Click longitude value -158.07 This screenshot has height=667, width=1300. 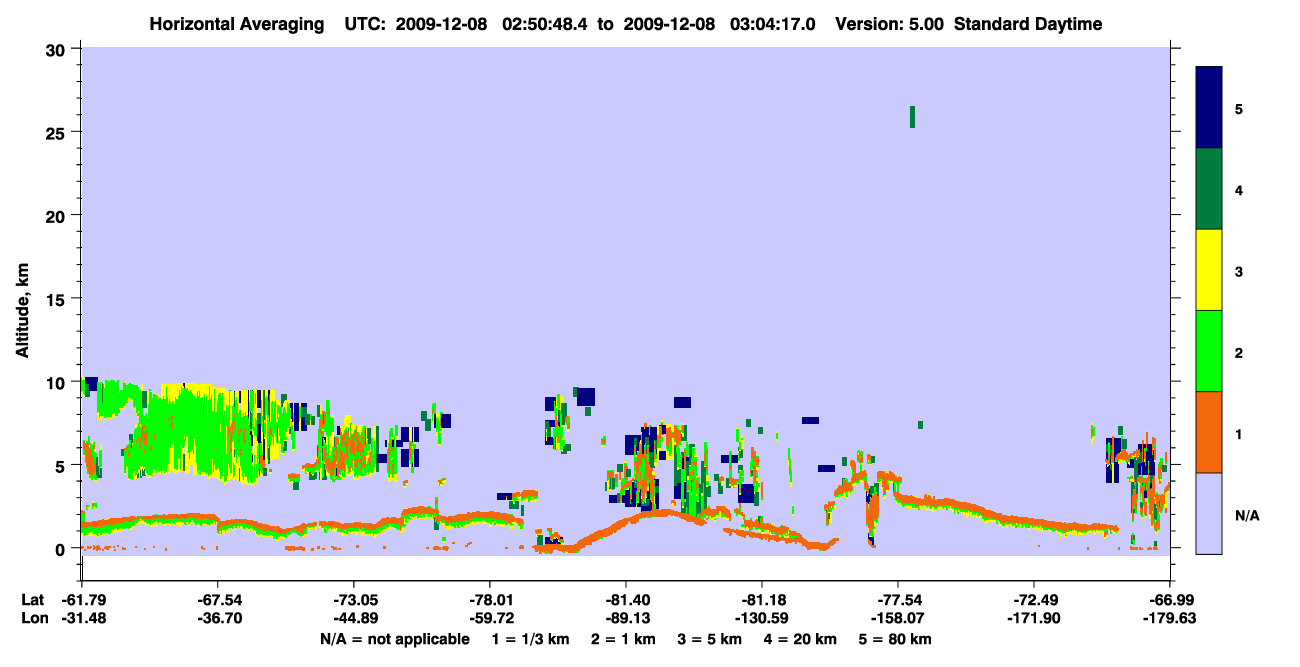[897, 618]
